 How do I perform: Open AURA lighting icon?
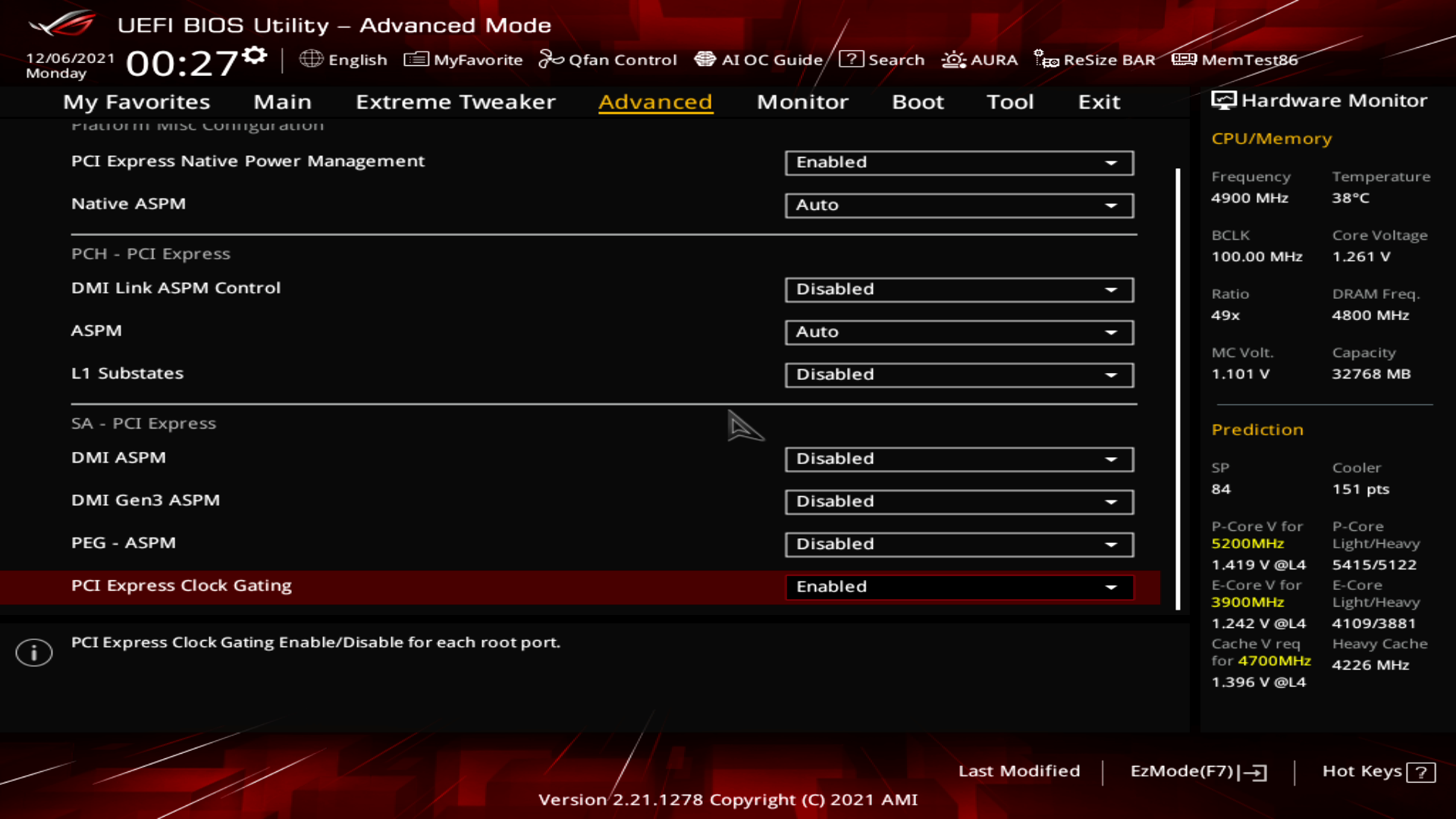coord(953,59)
